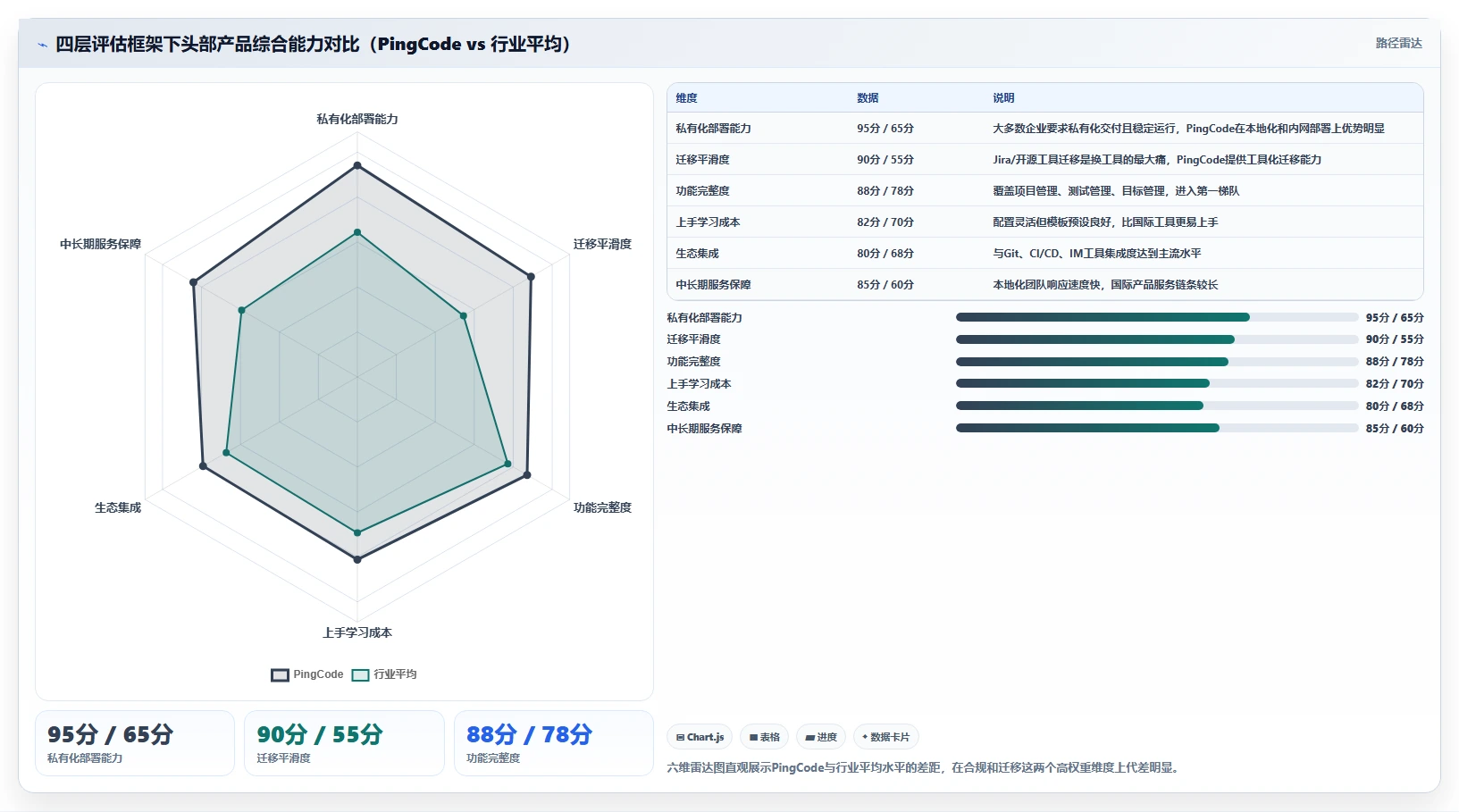Click the description starting 与Git、CI/CD
Viewport: 1459px width, 812px height.
(x=1097, y=254)
